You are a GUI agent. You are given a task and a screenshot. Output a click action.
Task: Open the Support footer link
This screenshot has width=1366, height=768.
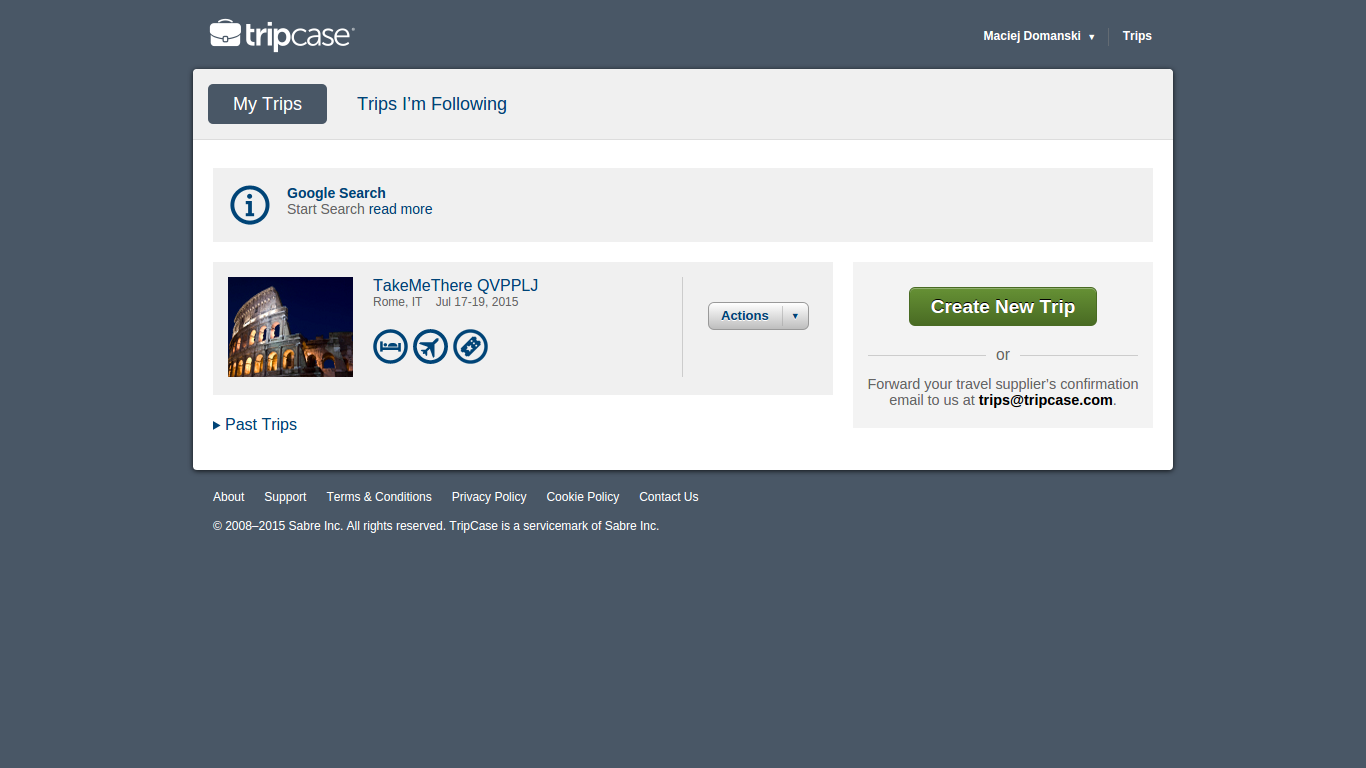285,497
